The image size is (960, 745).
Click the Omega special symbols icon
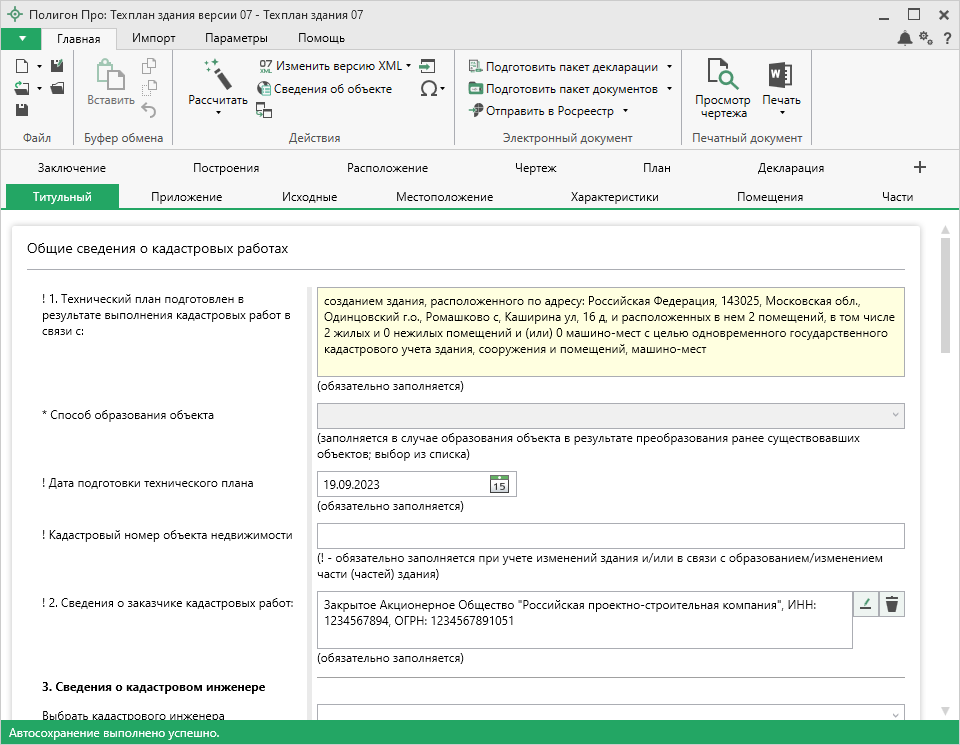pyautogui.click(x=428, y=89)
